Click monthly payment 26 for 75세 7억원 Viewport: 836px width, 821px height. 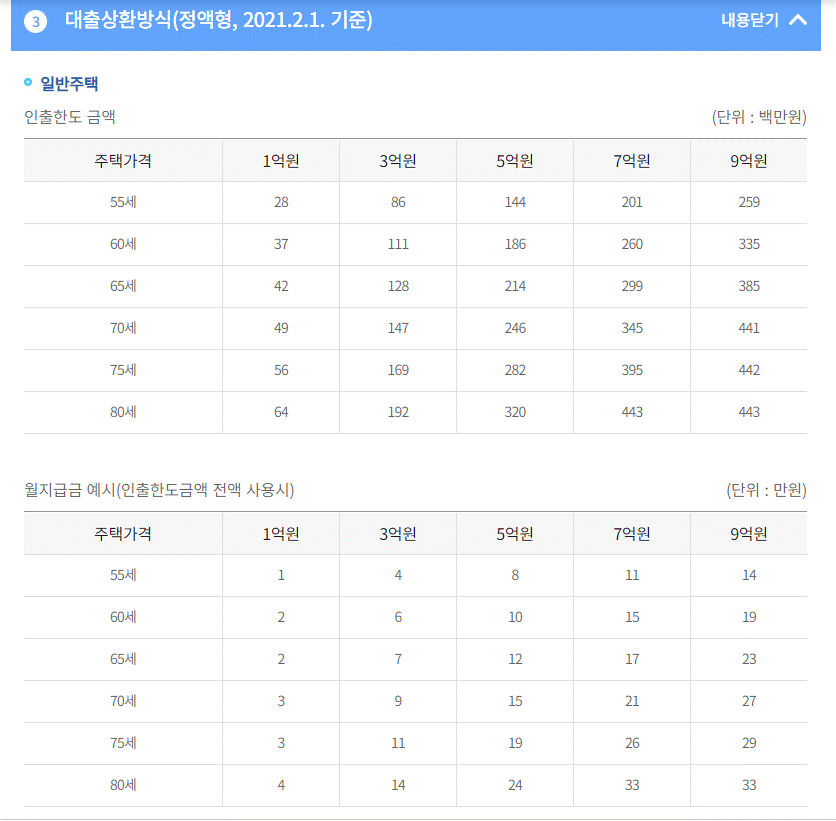pyautogui.click(x=632, y=743)
